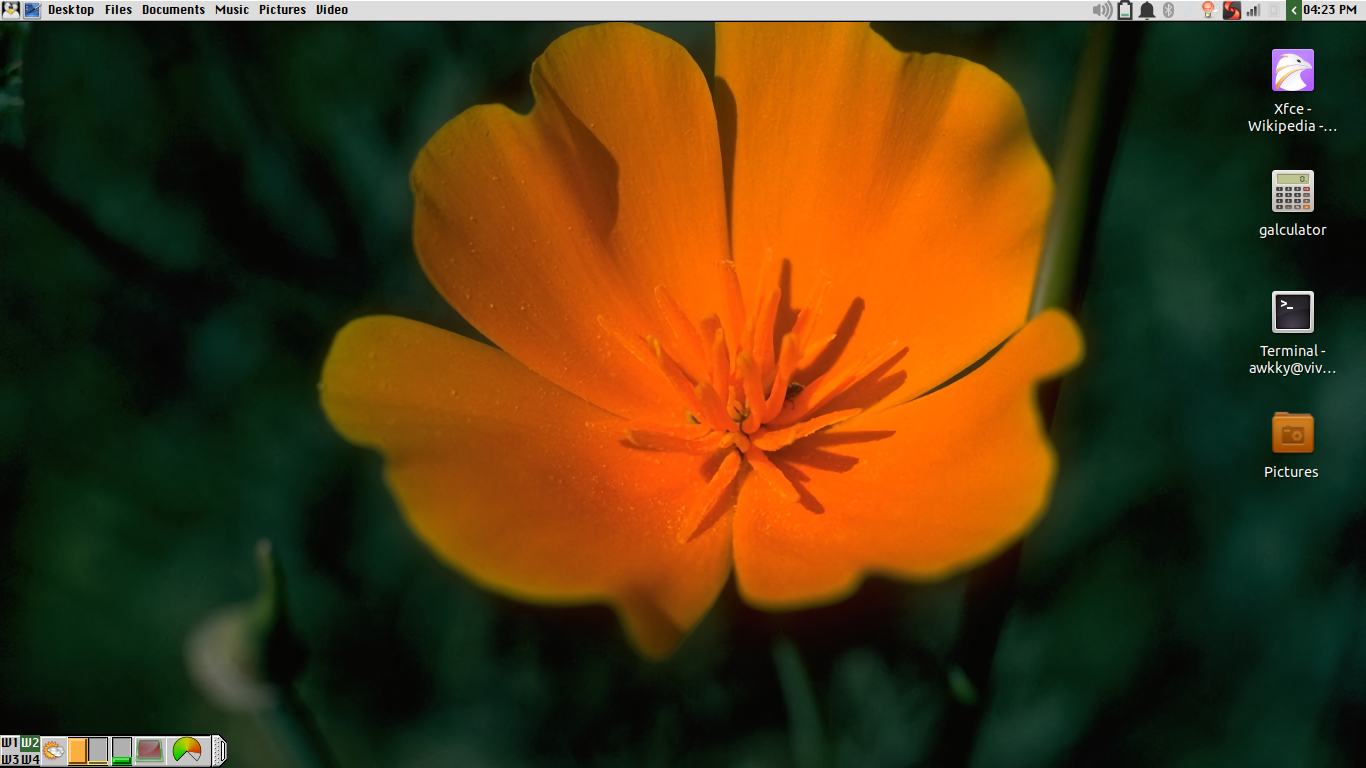Open the Xfce - Wikipedia desktop icon

point(1292,70)
